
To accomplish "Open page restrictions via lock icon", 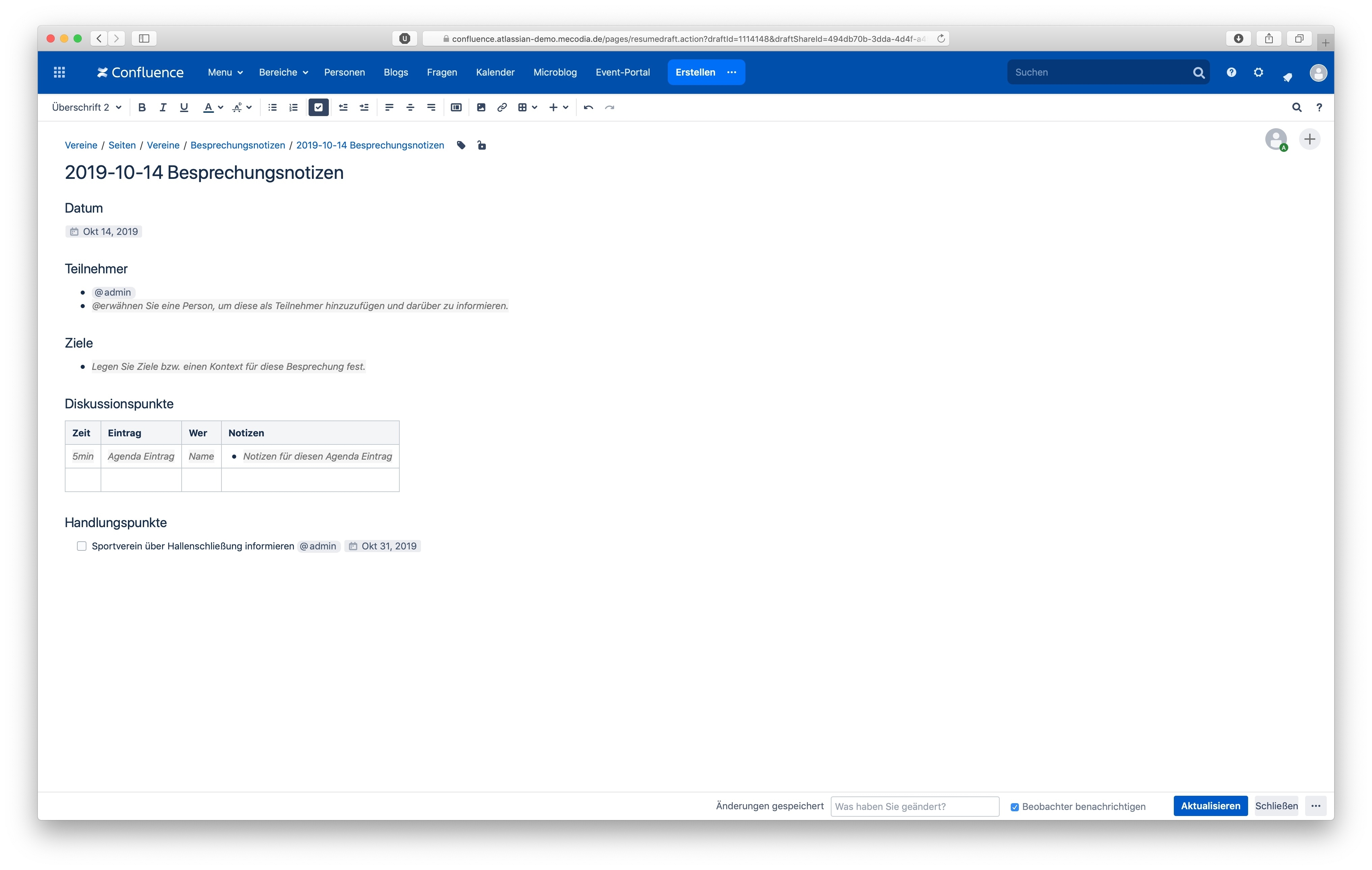I will point(481,145).
